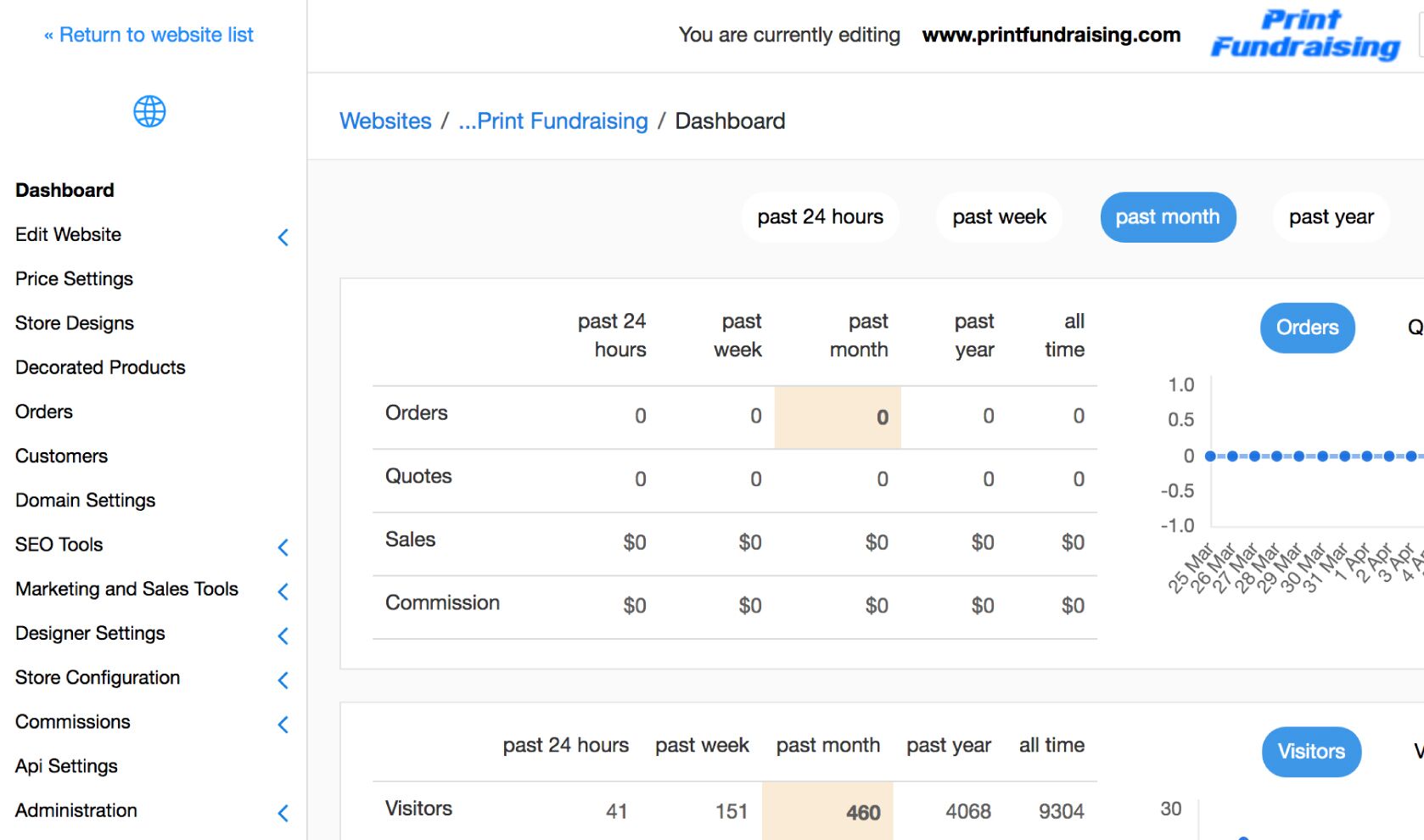Image resolution: width=1424 pixels, height=840 pixels.
Task: Click highlighted past month Visitors cell 460
Action: tap(862, 812)
